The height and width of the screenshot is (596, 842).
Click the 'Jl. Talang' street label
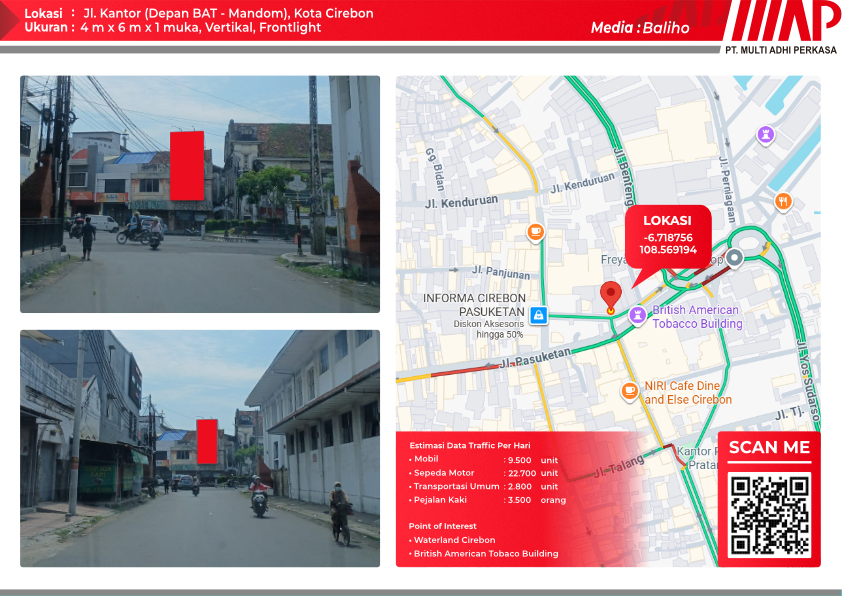click(x=619, y=468)
